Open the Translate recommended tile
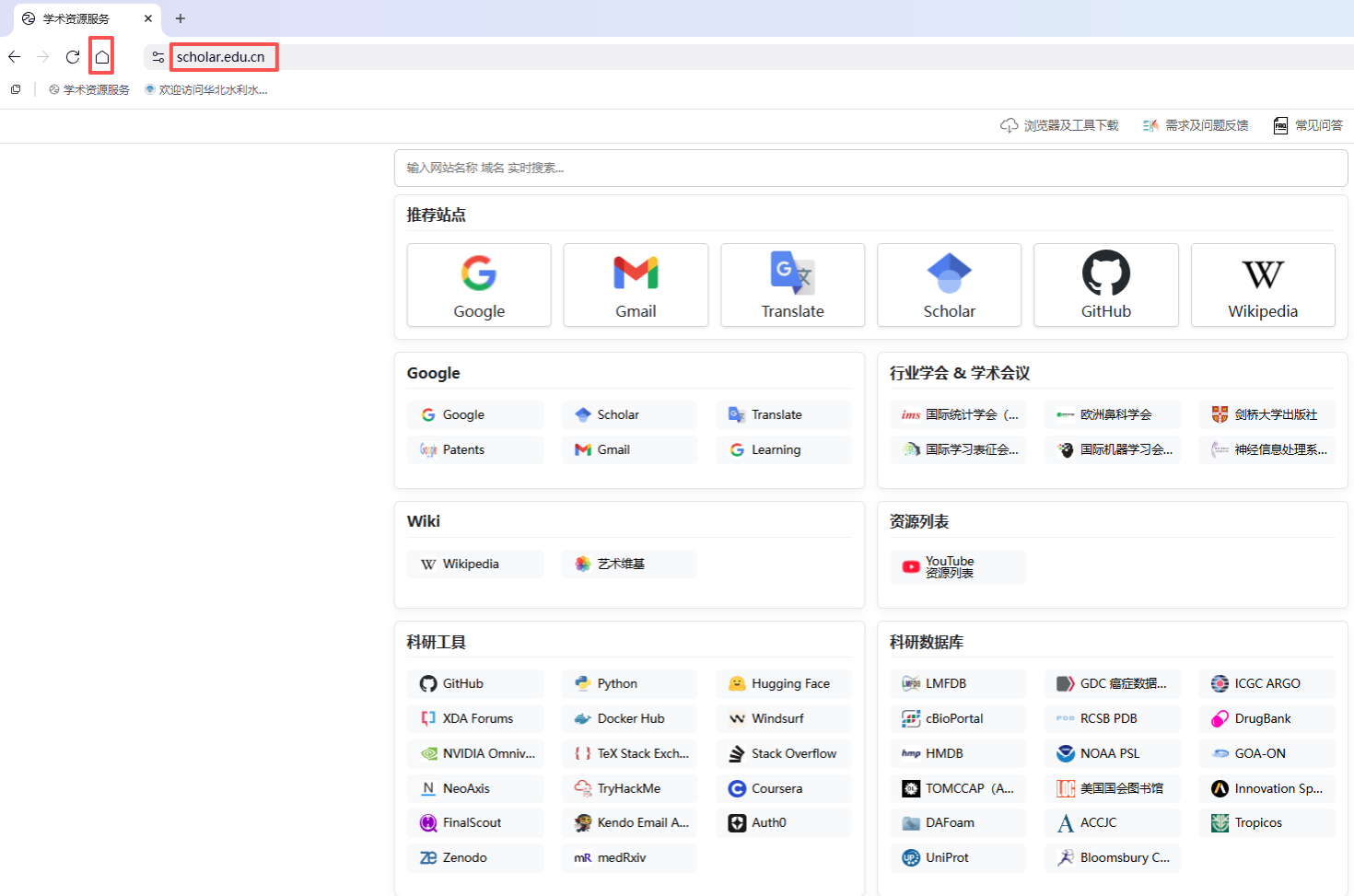Image resolution: width=1354 pixels, height=896 pixels. click(x=792, y=285)
